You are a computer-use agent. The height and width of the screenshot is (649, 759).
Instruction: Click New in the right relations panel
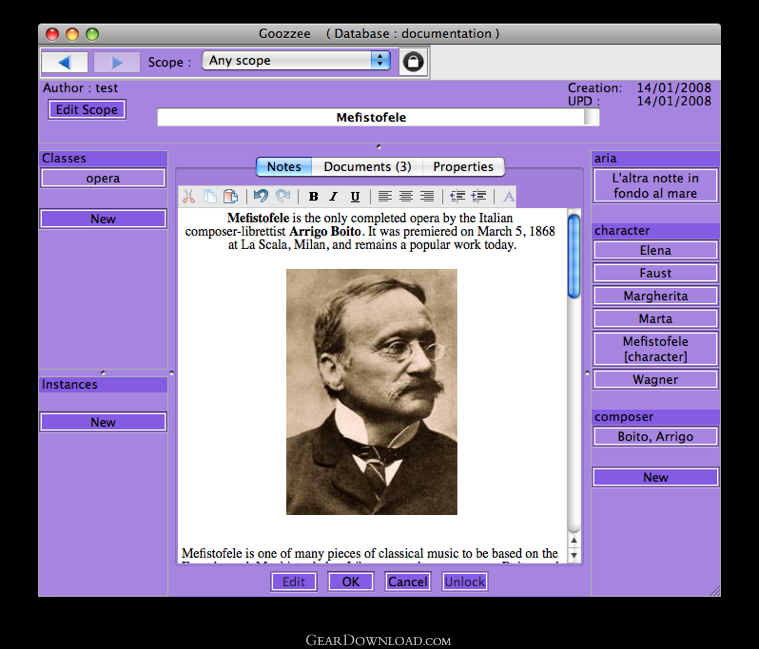pos(655,477)
